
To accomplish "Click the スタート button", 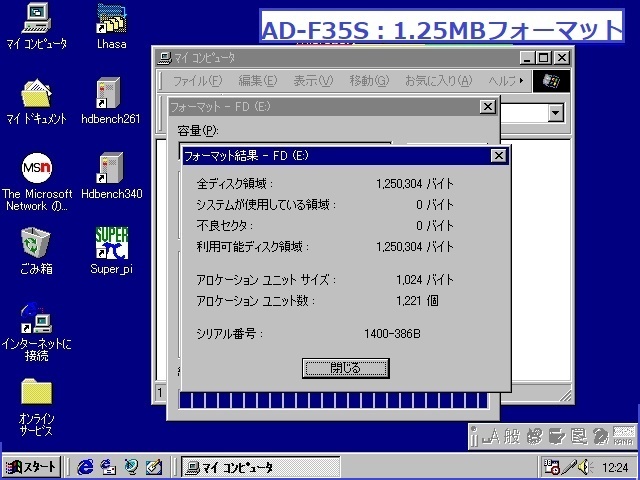I will 31,467.
